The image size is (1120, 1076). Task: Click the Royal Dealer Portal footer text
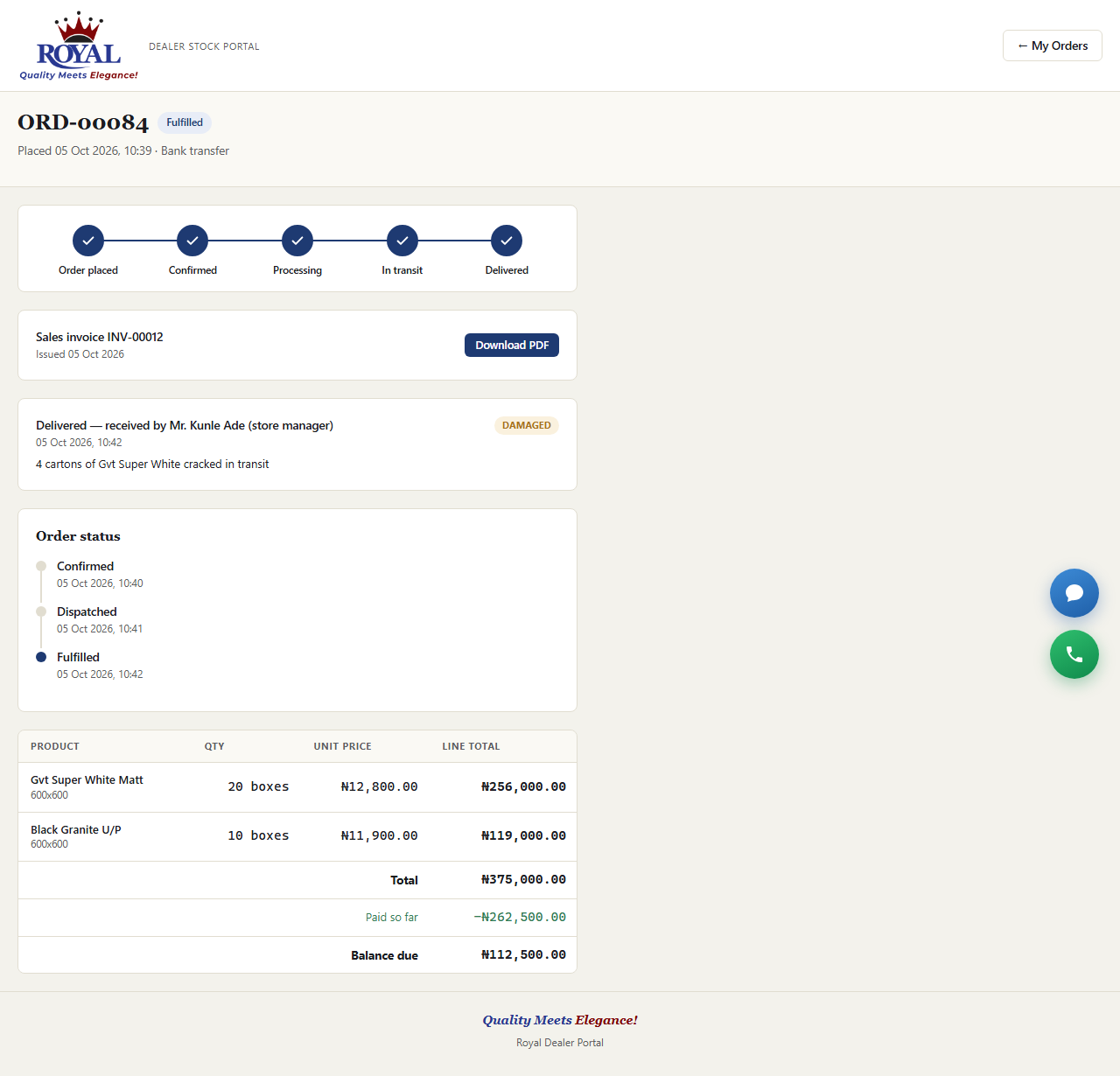tap(560, 1043)
